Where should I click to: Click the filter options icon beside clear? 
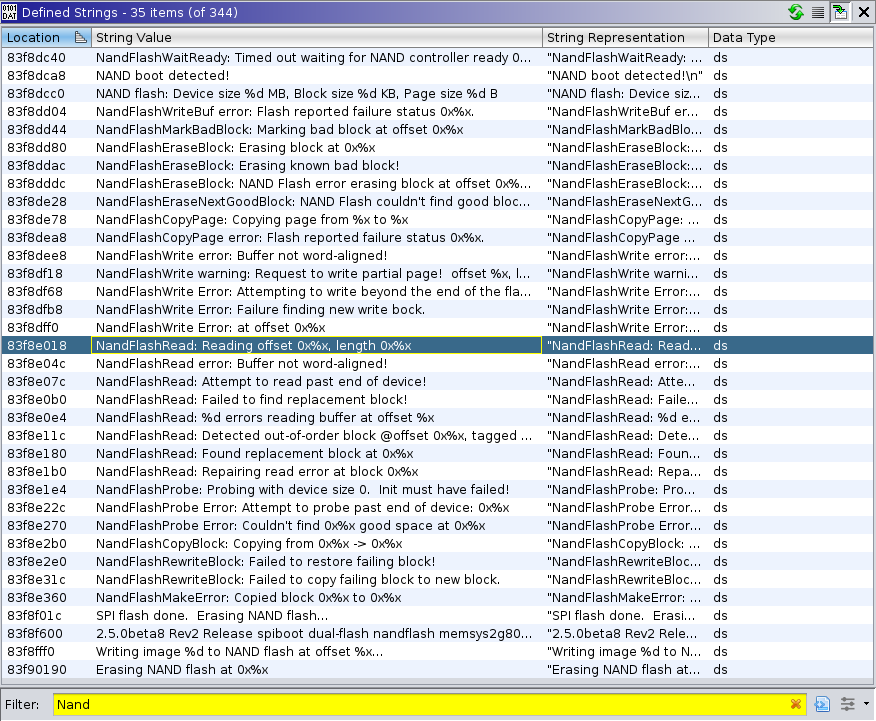coord(822,704)
